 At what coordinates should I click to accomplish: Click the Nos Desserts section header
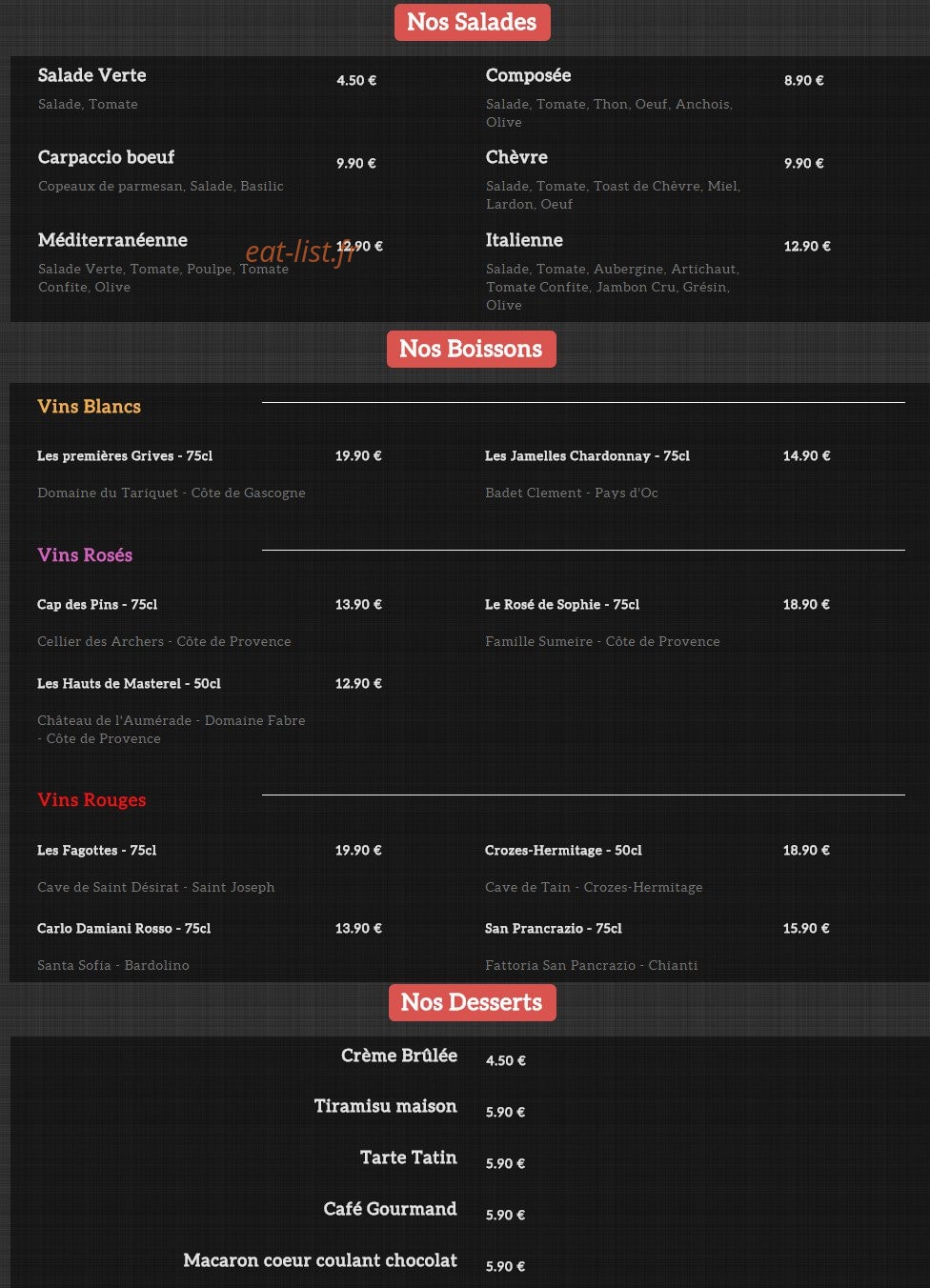point(472,1002)
